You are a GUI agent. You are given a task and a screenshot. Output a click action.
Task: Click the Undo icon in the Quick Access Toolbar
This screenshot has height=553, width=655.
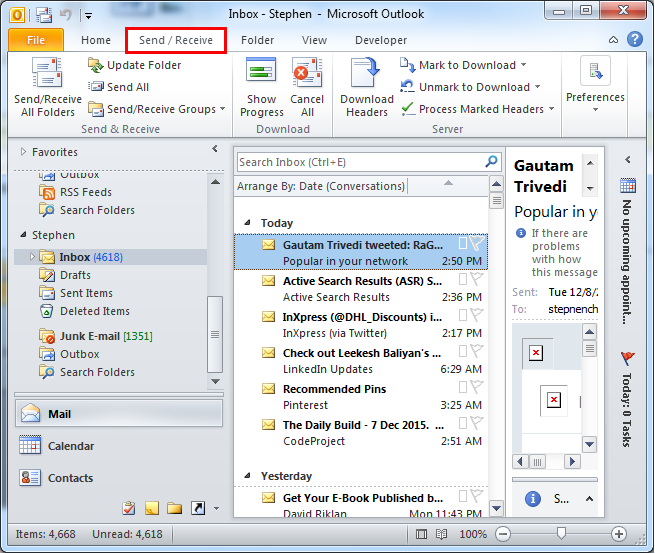coord(66,15)
